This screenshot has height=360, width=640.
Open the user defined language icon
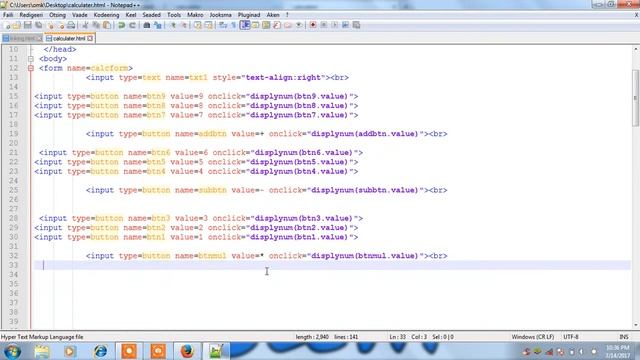pos(256,25)
